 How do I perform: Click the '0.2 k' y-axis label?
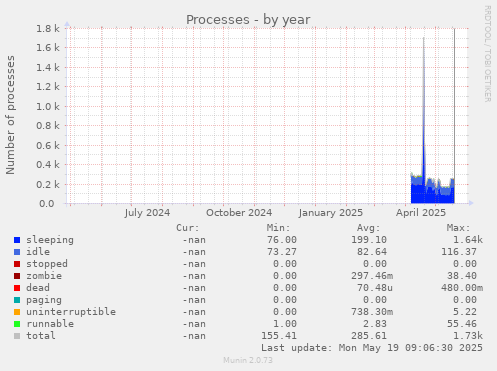click(x=48, y=184)
